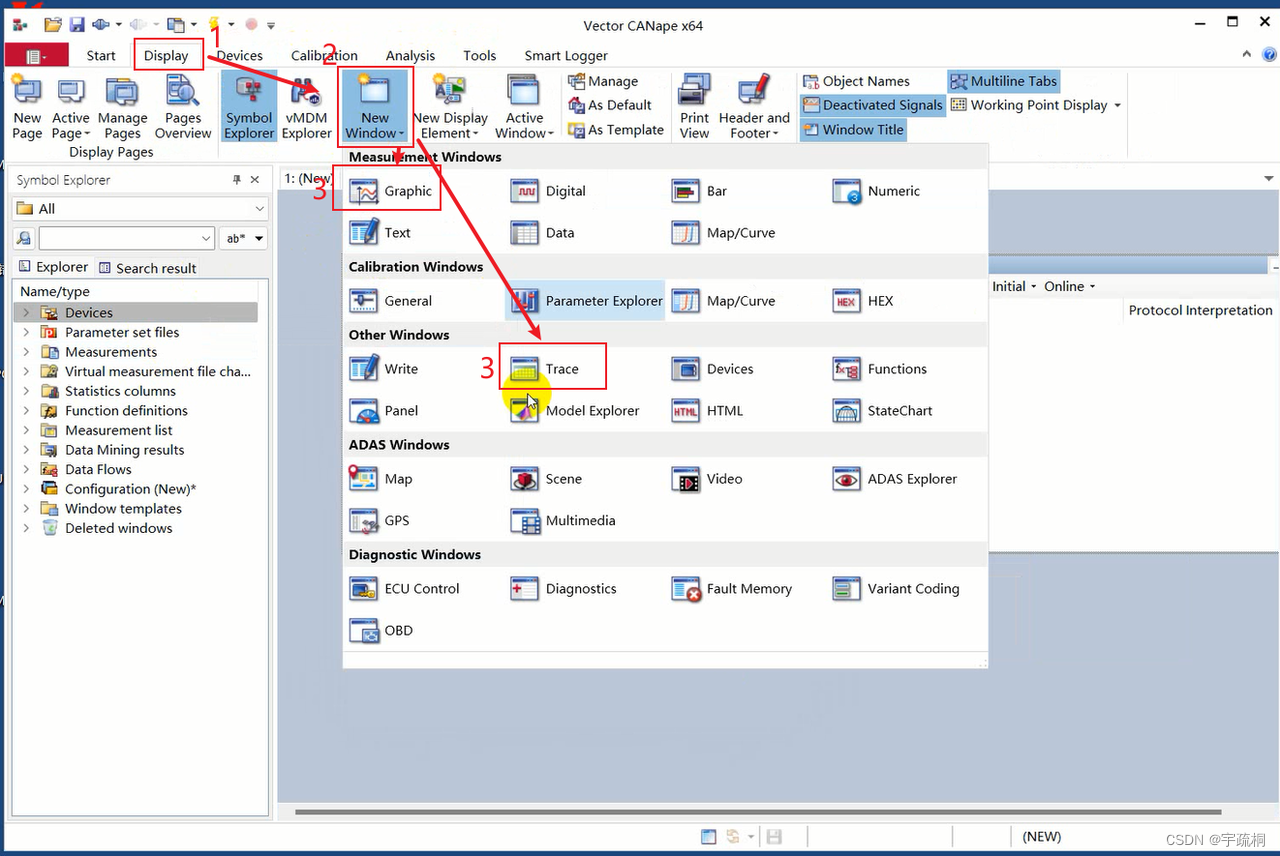
Task: Click the New Page button
Action: tap(27, 106)
